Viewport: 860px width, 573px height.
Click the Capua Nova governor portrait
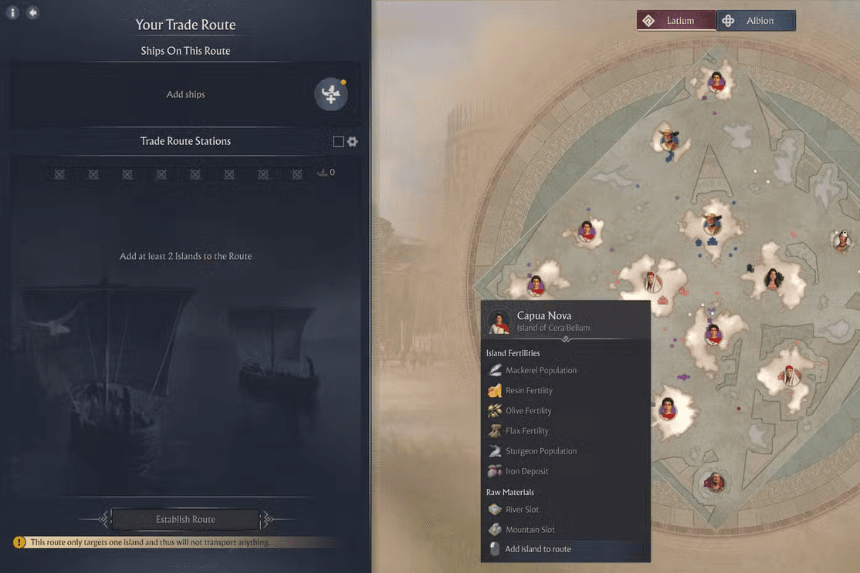pos(499,321)
